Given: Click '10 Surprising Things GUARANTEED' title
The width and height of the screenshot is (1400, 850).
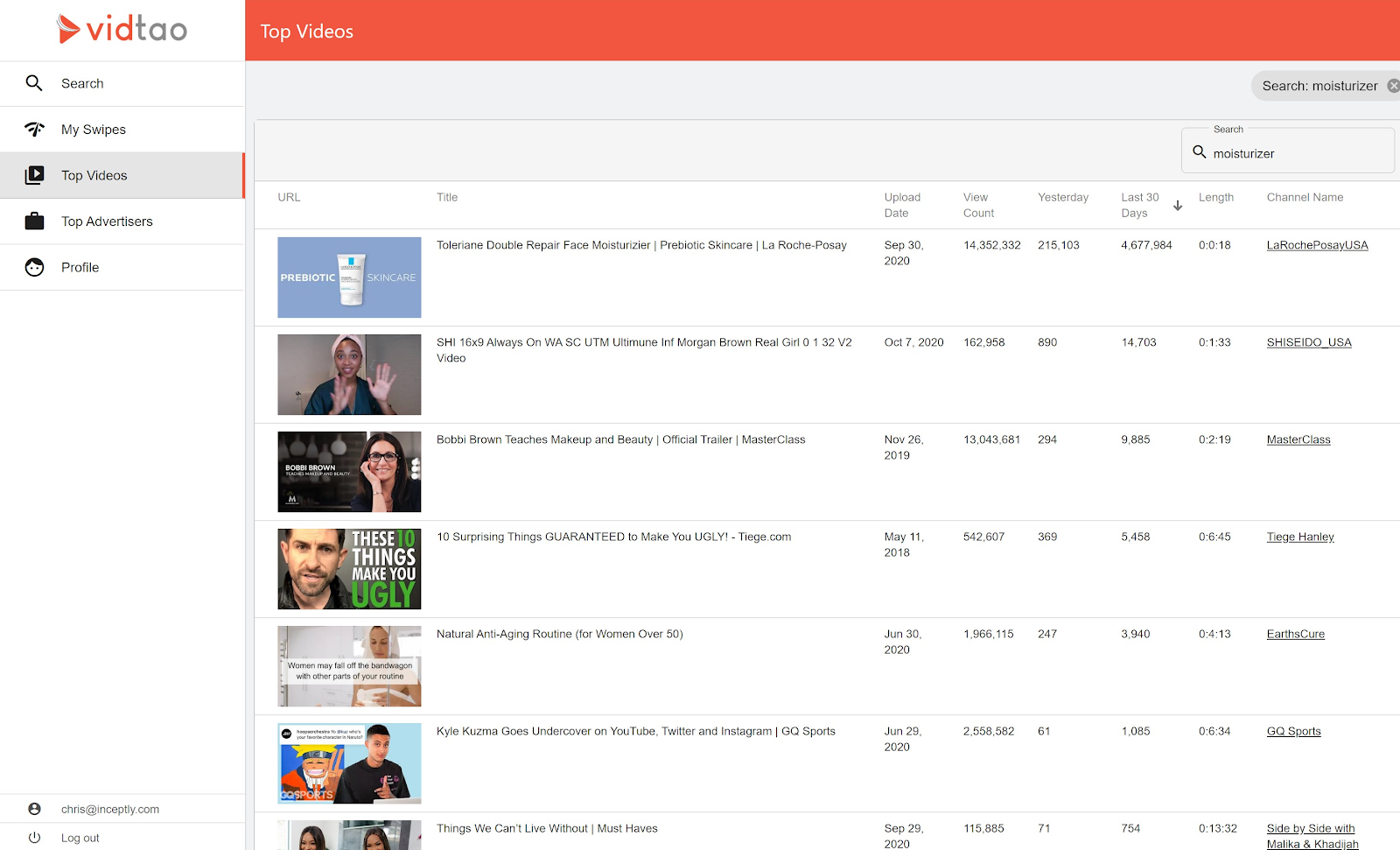Looking at the screenshot, I should point(613,537).
